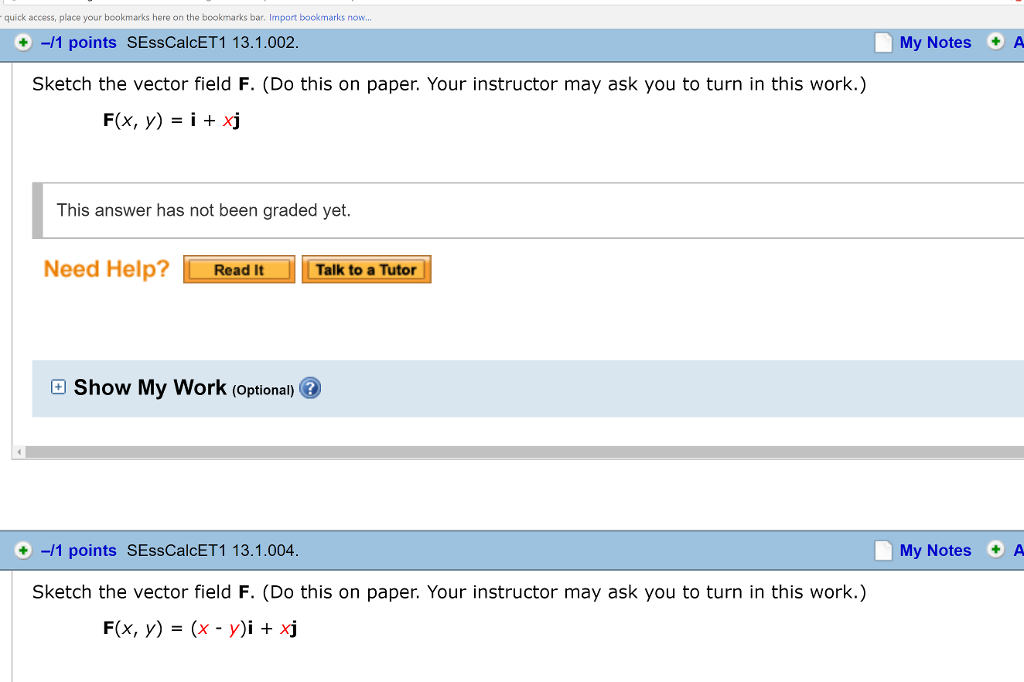The height and width of the screenshot is (682, 1024).
Task: Expand question 13.1.002 with left green plus
Action: point(23,43)
